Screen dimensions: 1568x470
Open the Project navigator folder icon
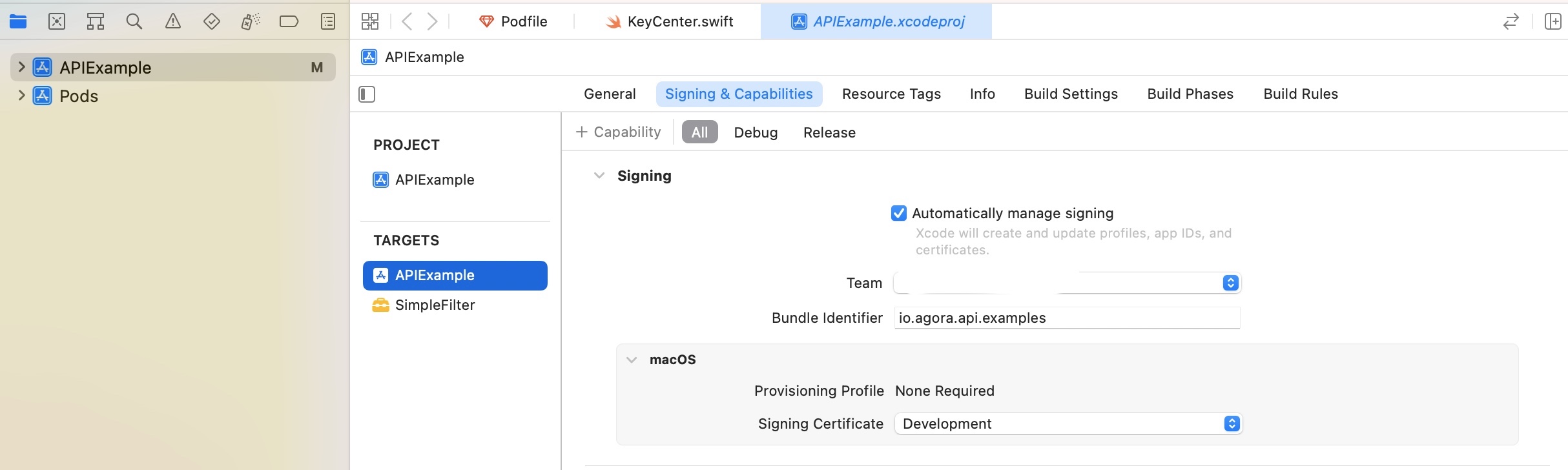18,22
